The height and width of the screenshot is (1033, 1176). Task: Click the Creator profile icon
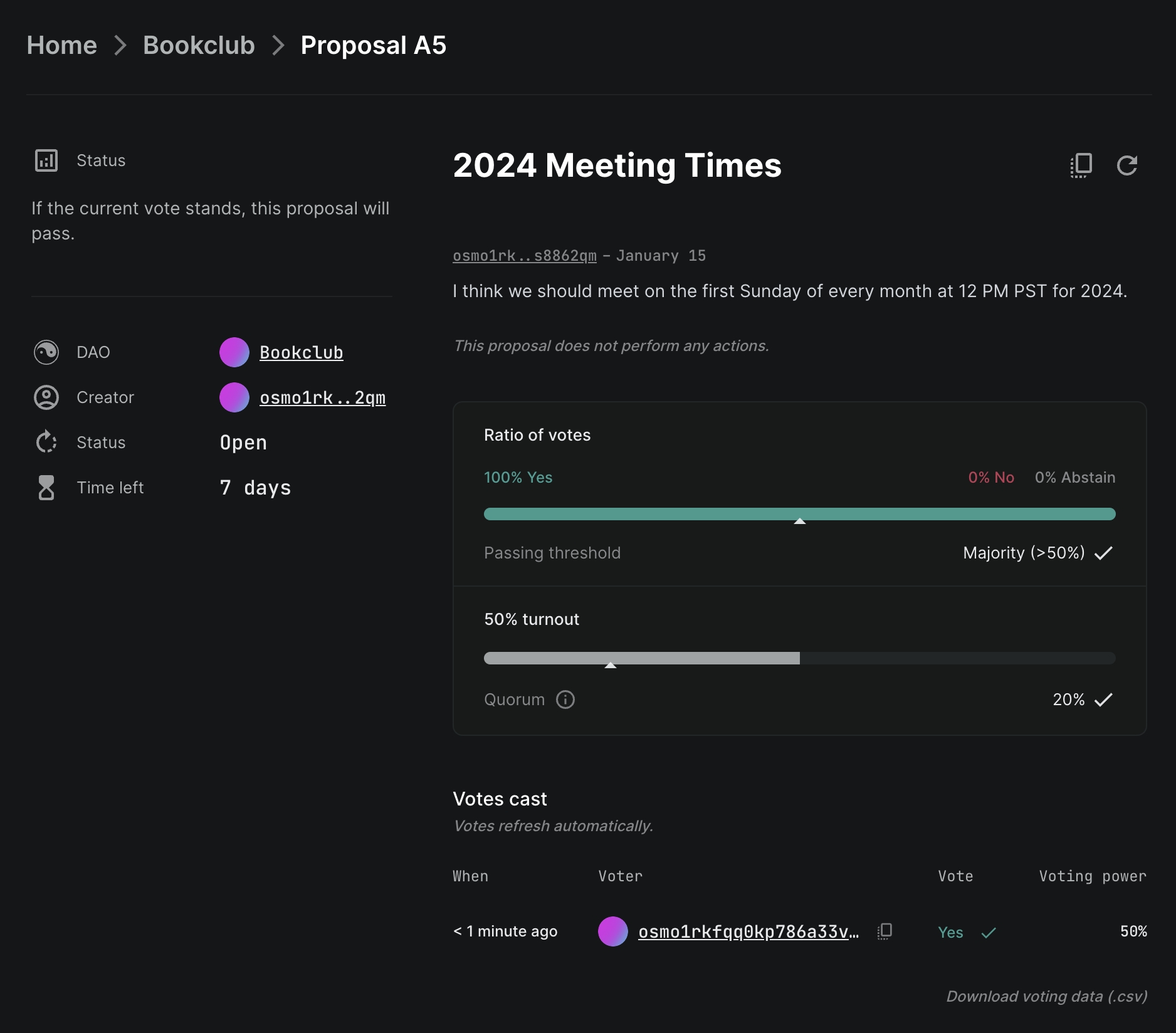click(46, 397)
